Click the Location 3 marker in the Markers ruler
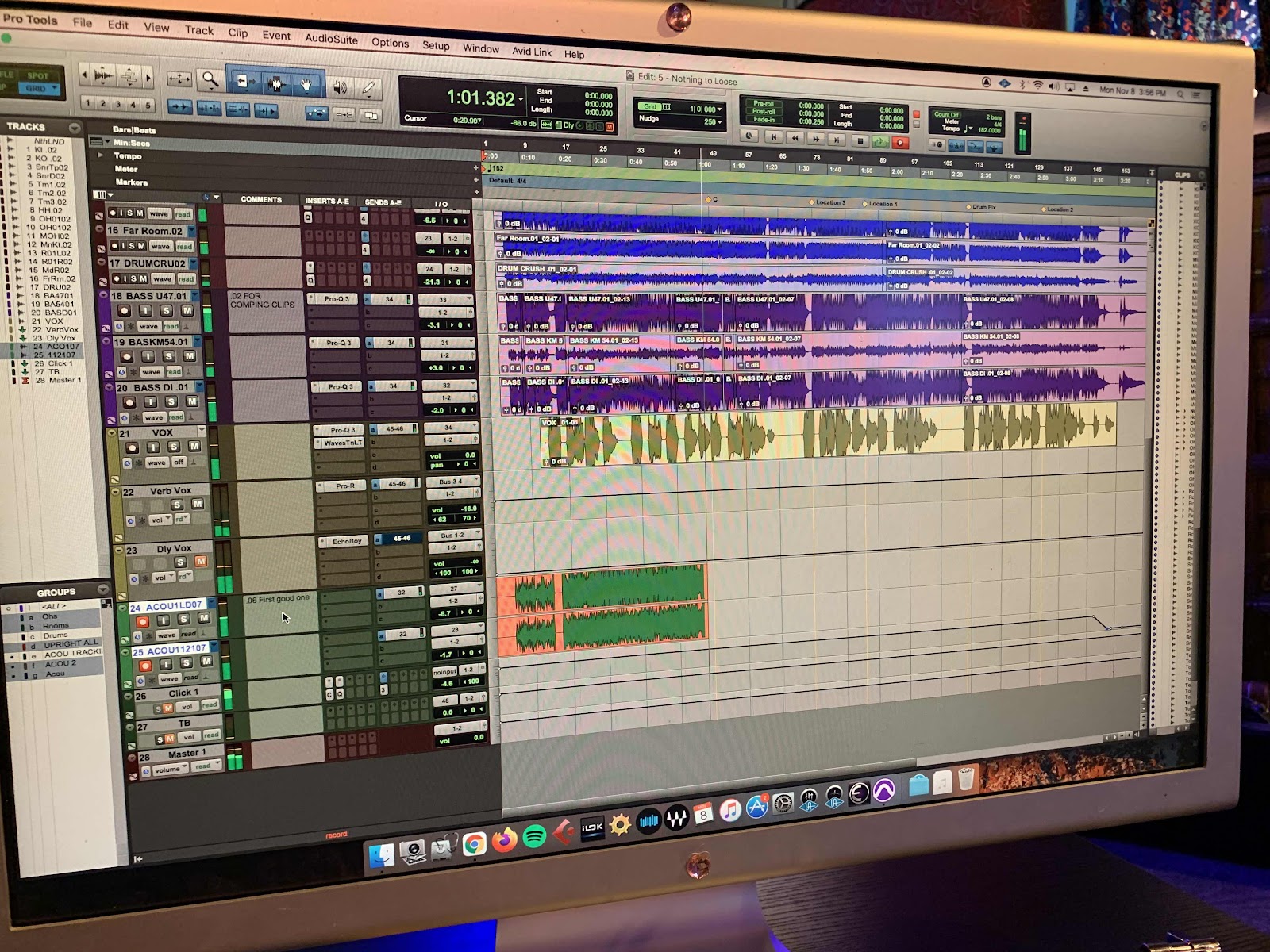The width and height of the screenshot is (1270, 952). pos(828,202)
